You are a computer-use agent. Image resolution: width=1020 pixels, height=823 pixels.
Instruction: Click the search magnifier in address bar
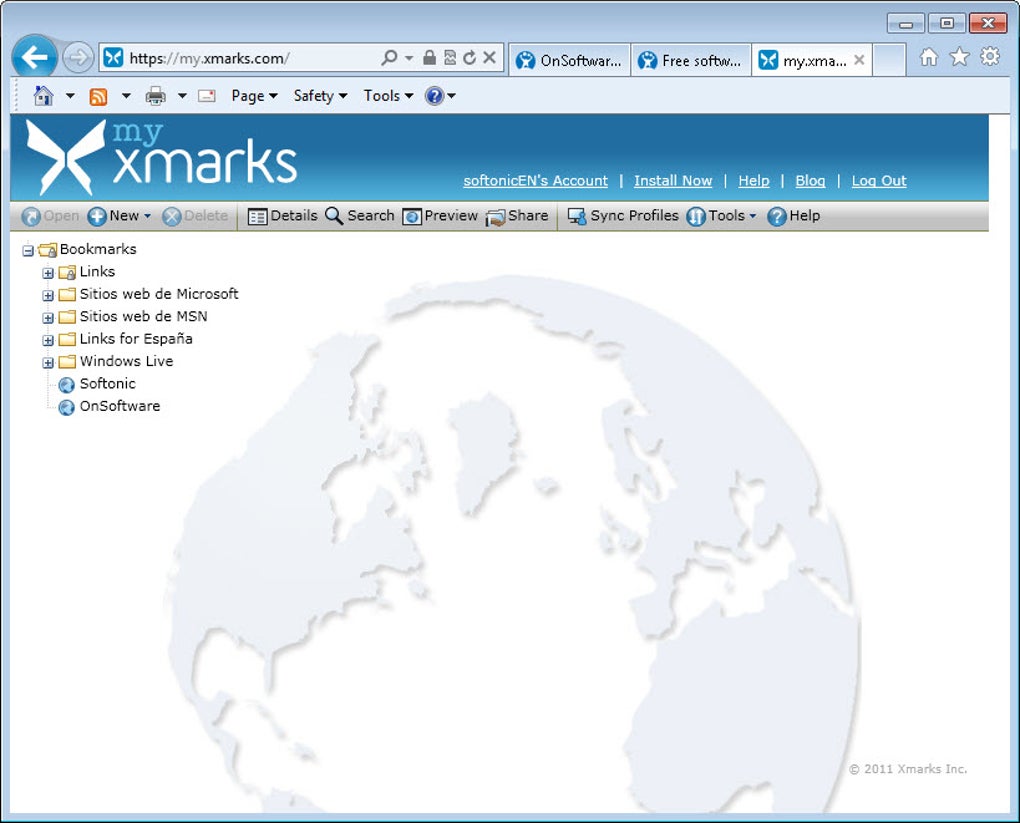pos(389,58)
